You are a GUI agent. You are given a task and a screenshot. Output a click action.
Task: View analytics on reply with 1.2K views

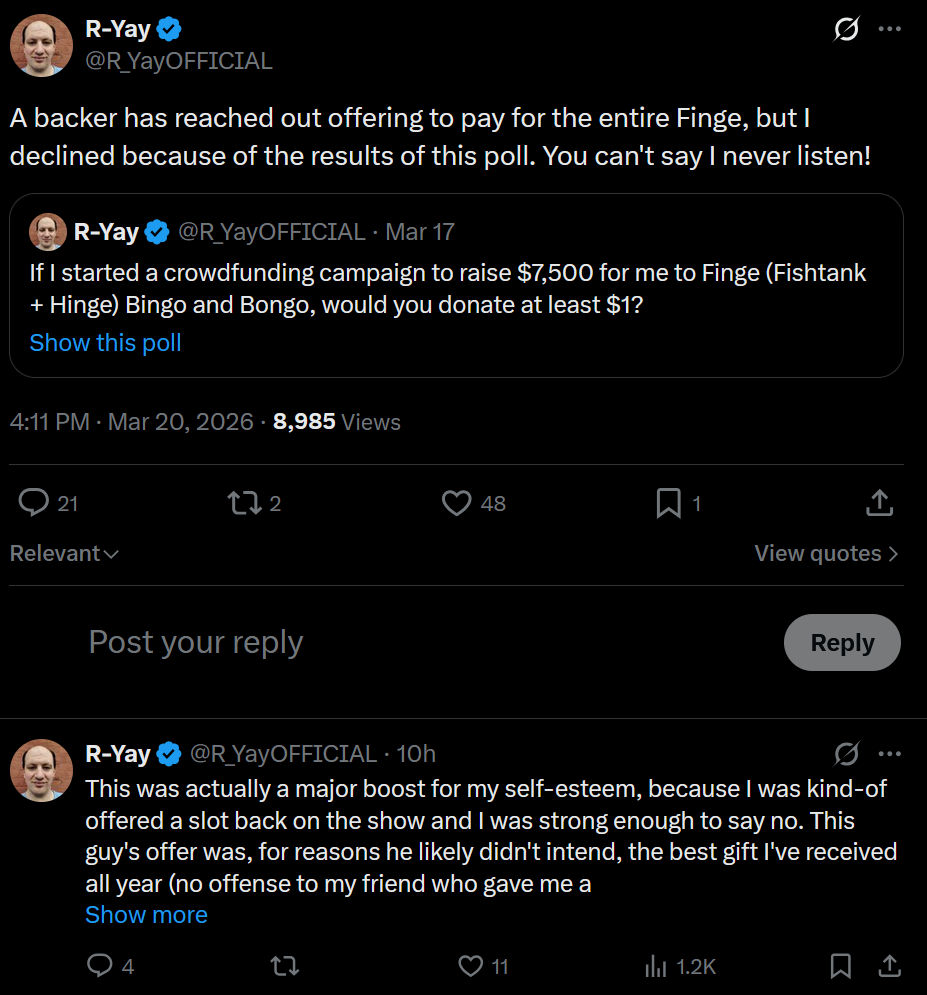tap(656, 966)
